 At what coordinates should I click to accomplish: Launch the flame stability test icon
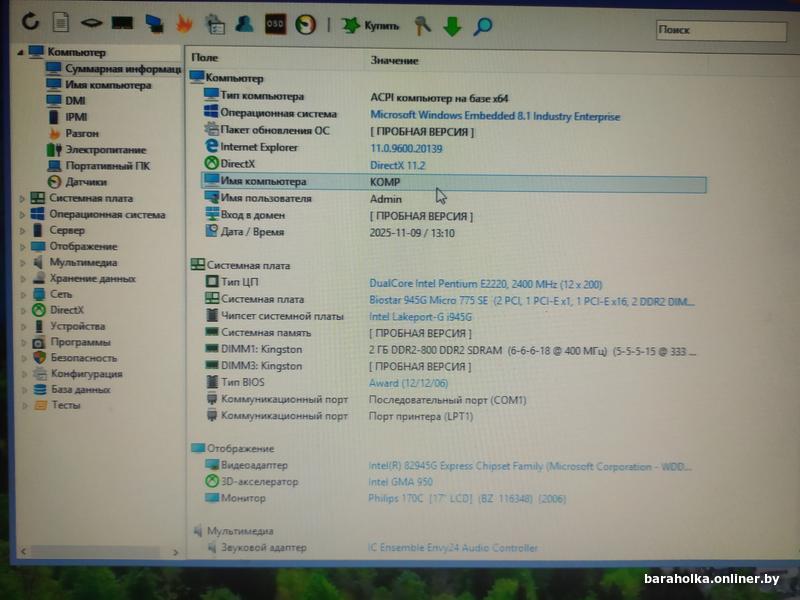tap(184, 23)
